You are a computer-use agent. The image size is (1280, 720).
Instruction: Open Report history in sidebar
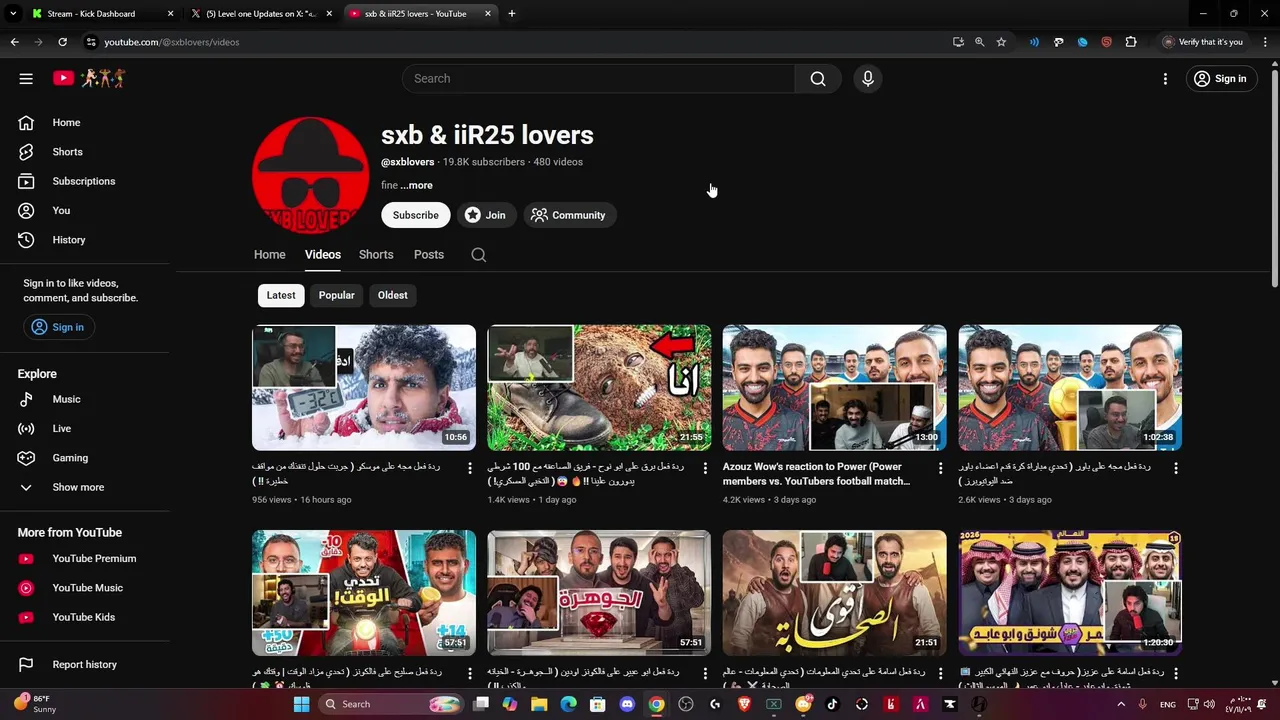click(x=85, y=664)
